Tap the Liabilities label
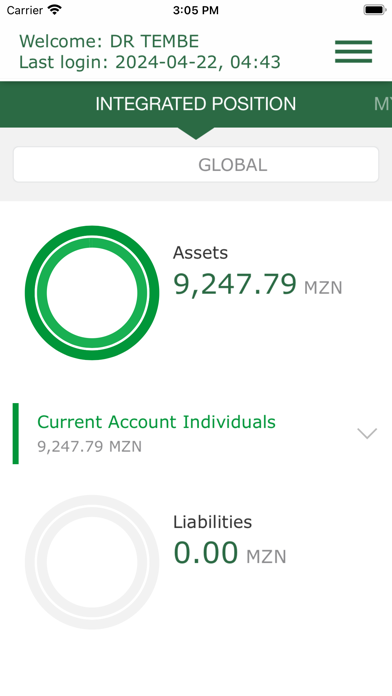 tap(212, 522)
